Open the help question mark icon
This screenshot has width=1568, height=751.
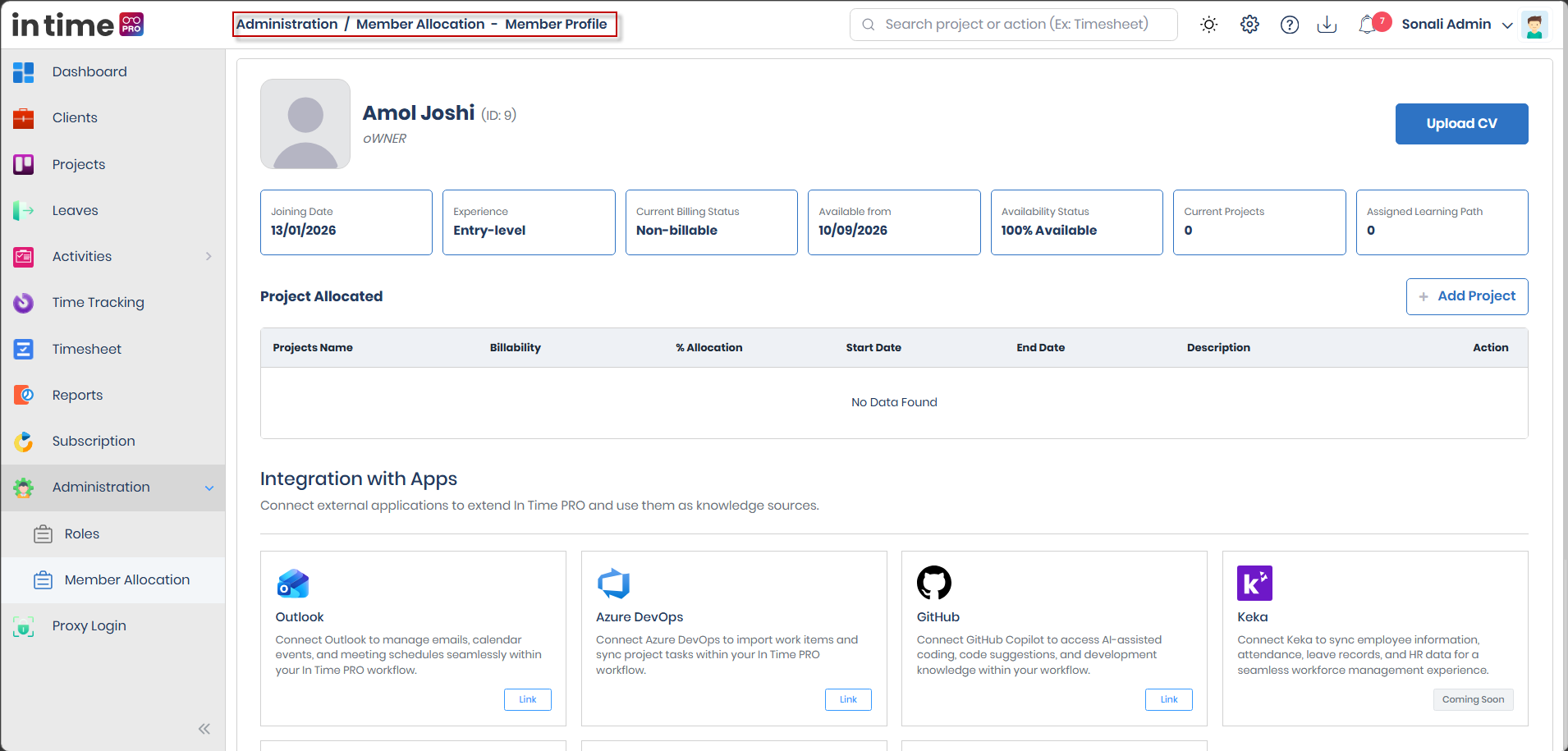tap(1290, 25)
